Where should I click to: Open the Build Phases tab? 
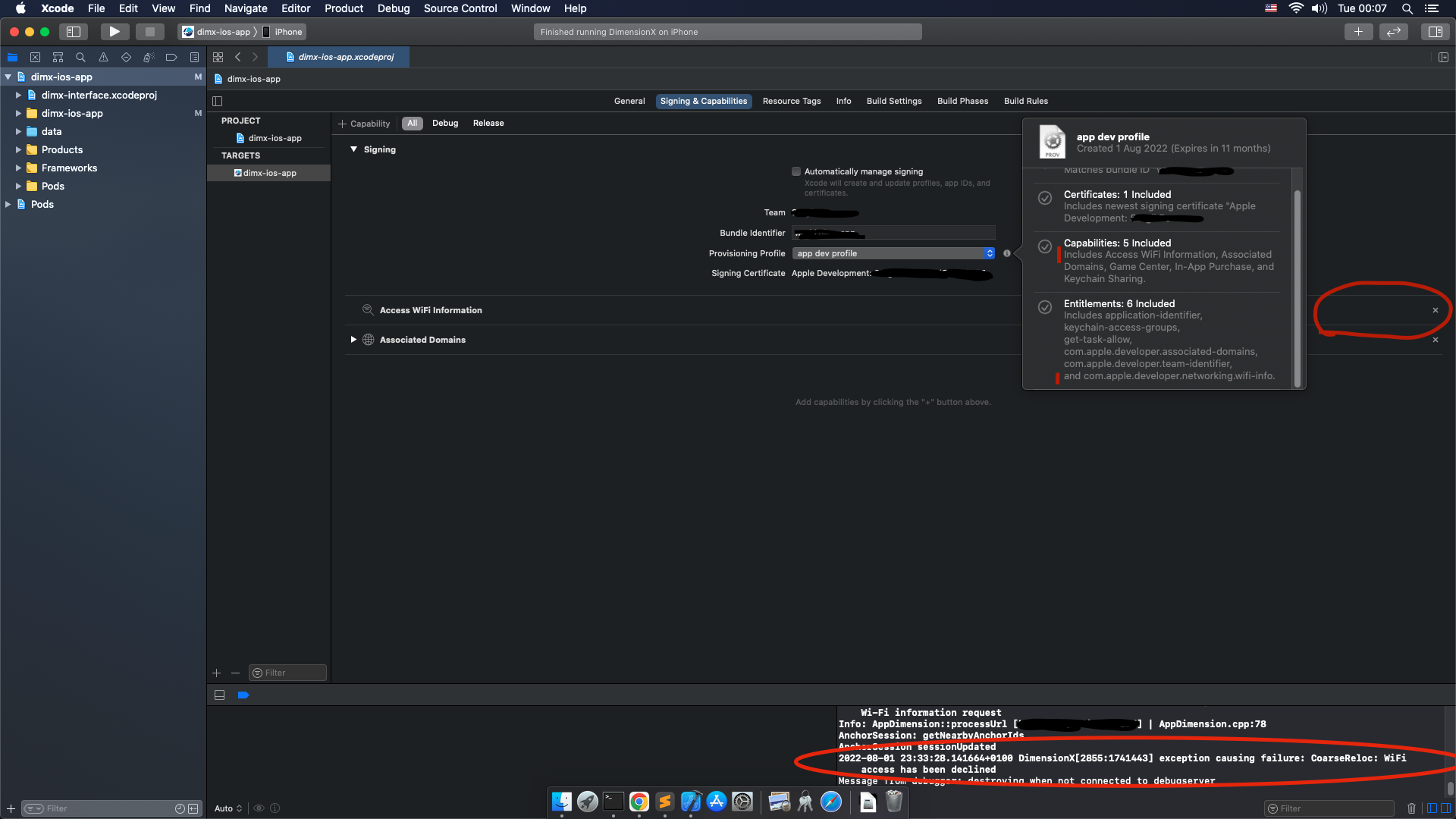[x=962, y=101]
